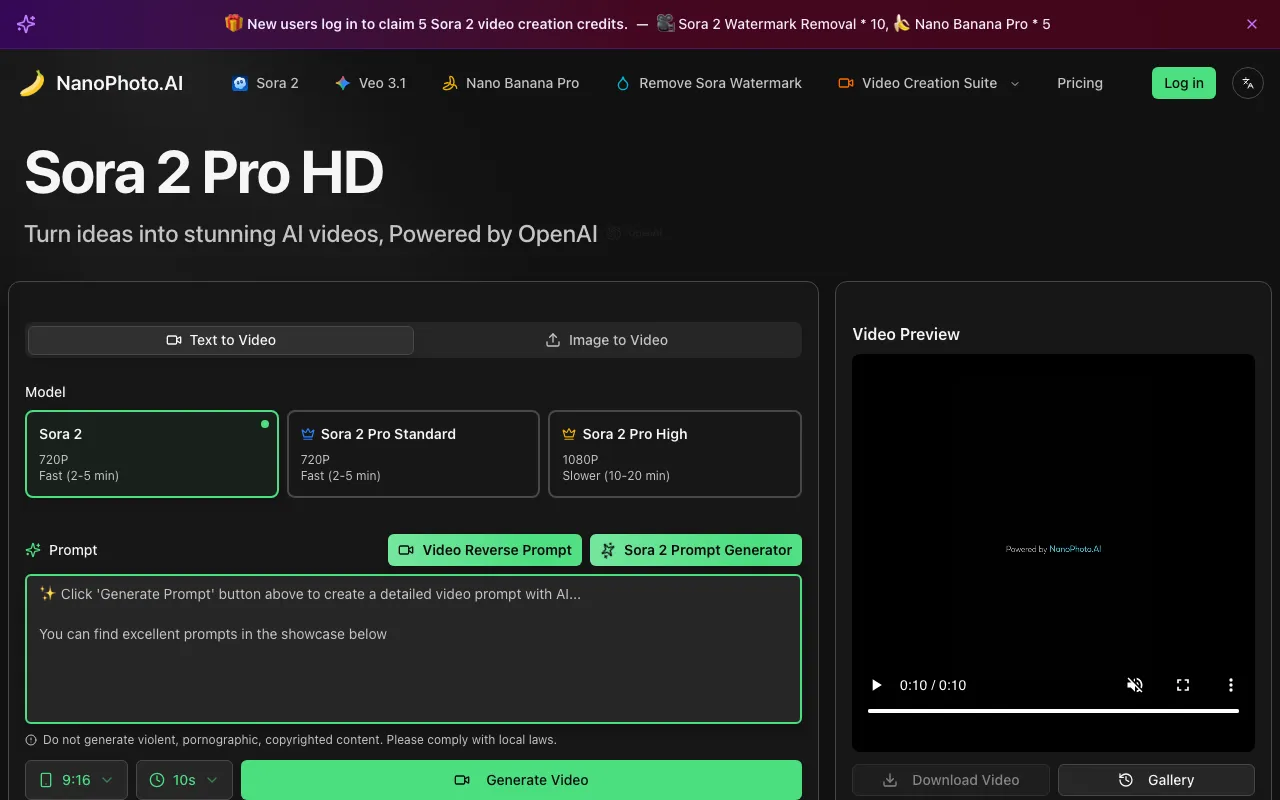This screenshot has width=1280, height=800.
Task: Click the content policy warning text
Action: point(300,740)
